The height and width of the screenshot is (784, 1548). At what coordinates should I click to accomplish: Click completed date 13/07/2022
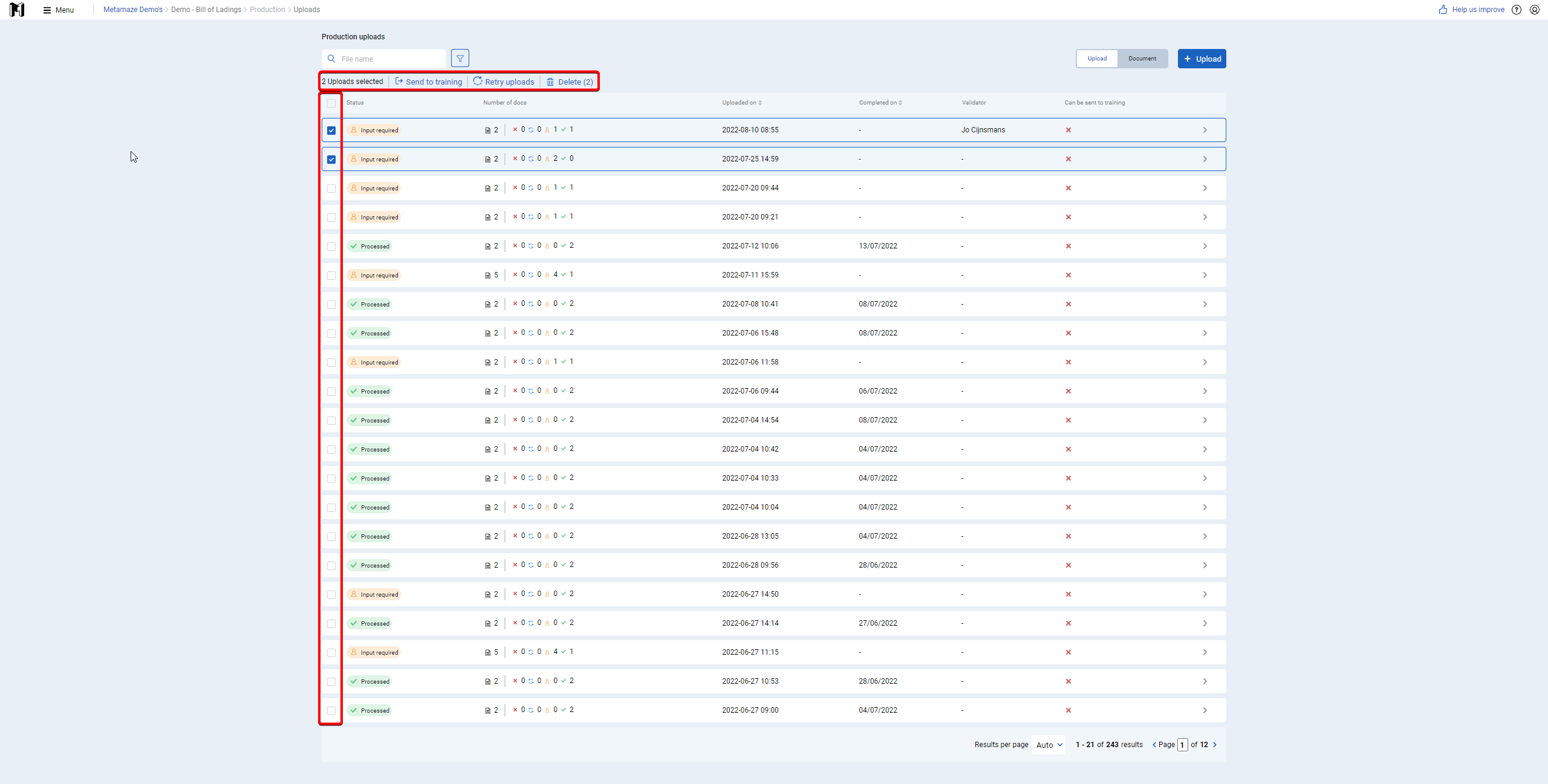pos(878,246)
